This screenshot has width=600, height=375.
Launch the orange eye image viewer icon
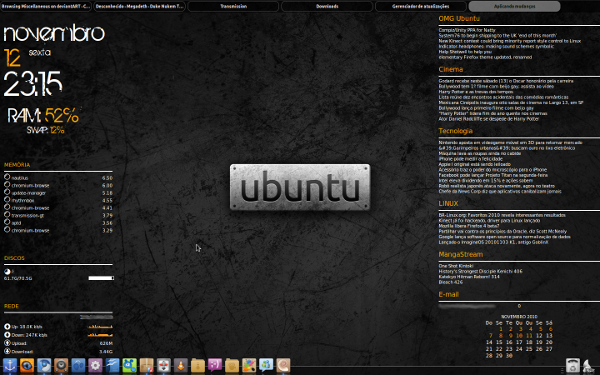[x=27, y=365]
